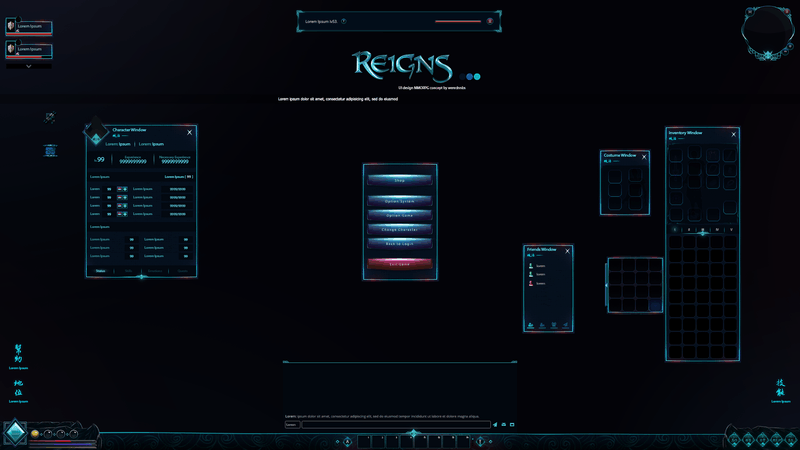Close the Character Window
This screenshot has height=450, width=800.
coord(190,132)
